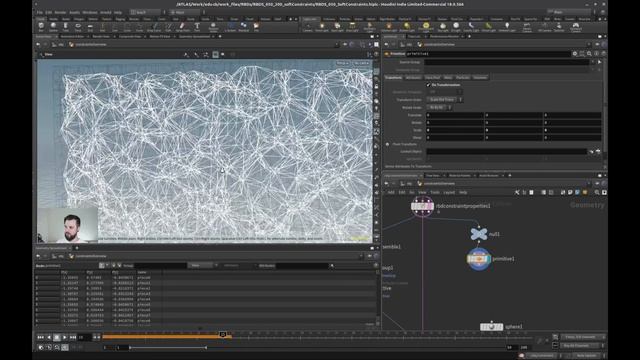640x360 pixels.
Task: Select the File shelf tool
Action: [x=256, y=27]
